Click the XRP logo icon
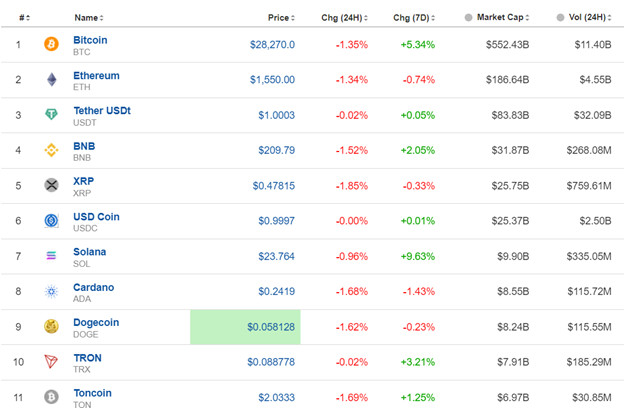 [51, 185]
